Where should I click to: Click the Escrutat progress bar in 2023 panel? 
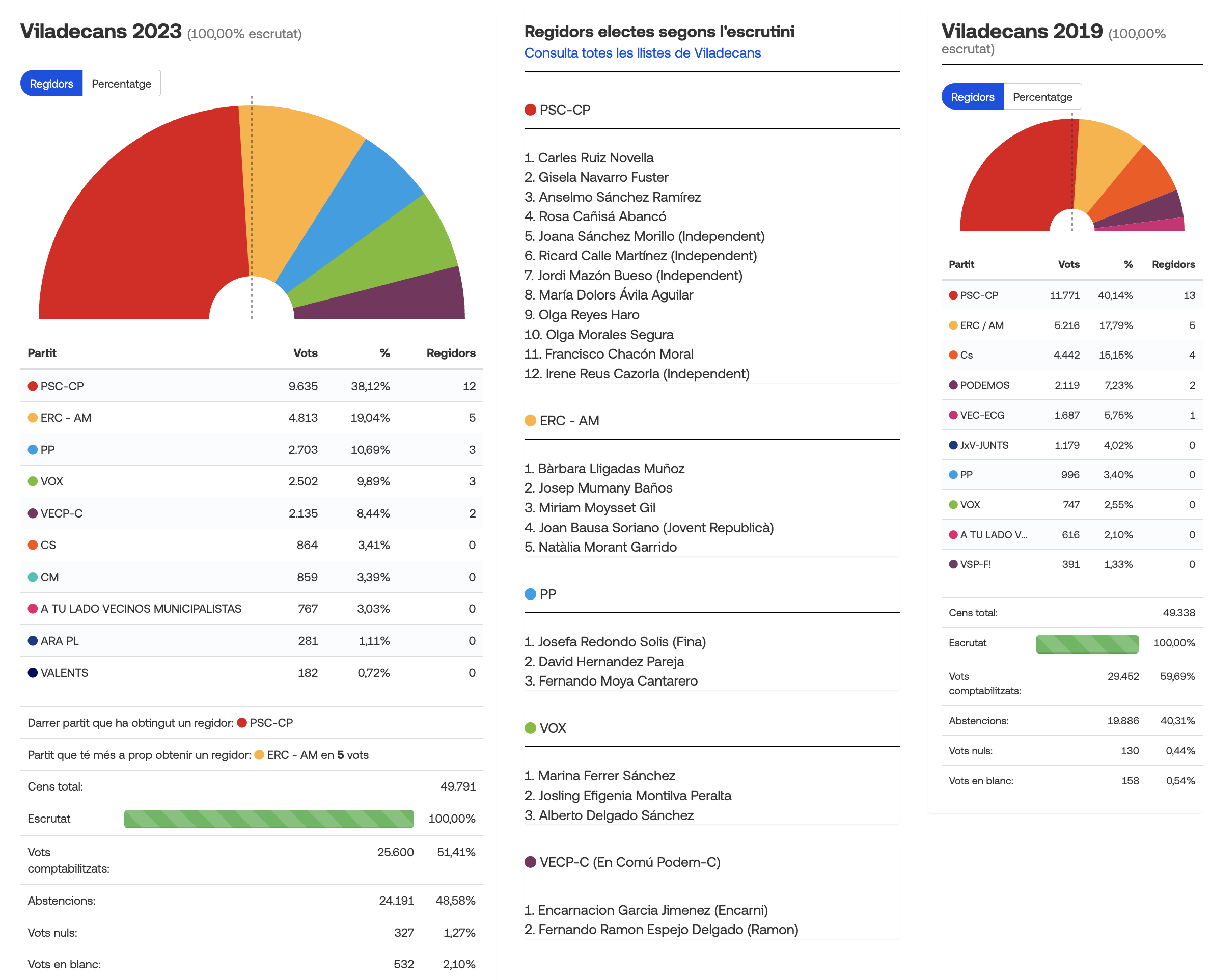tap(268, 819)
